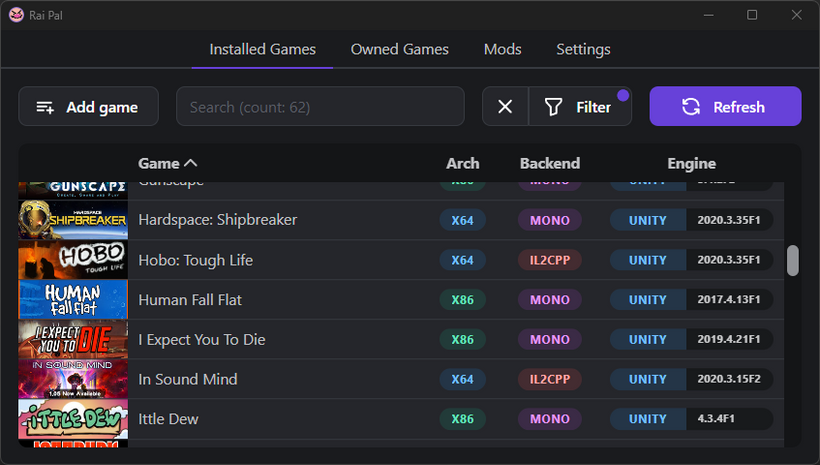Click the Rai Pal app icon in title bar
820x465 pixels.
click(x=15, y=15)
